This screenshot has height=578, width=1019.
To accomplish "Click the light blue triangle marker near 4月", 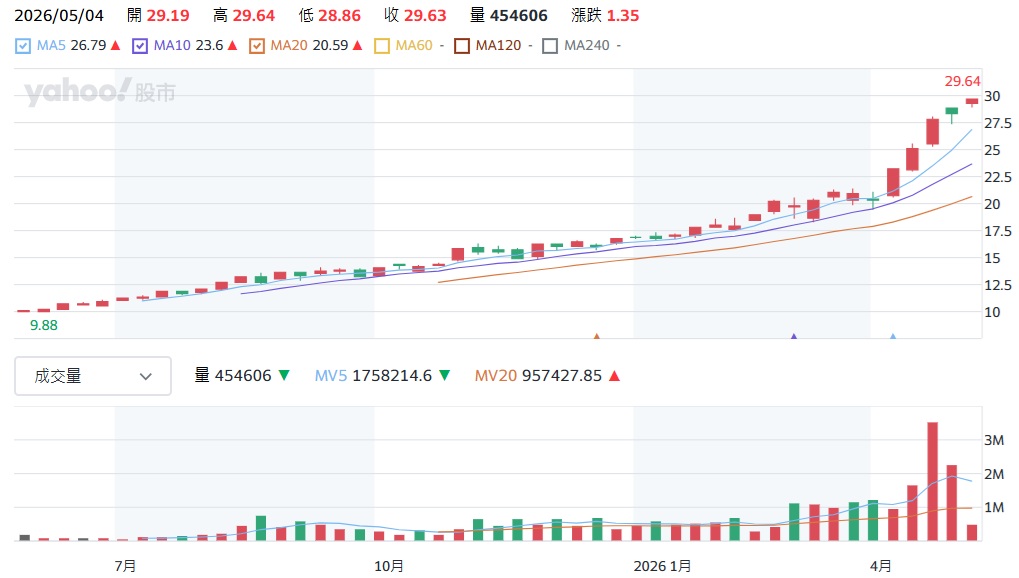I will pyautogui.click(x=893, y=336).
